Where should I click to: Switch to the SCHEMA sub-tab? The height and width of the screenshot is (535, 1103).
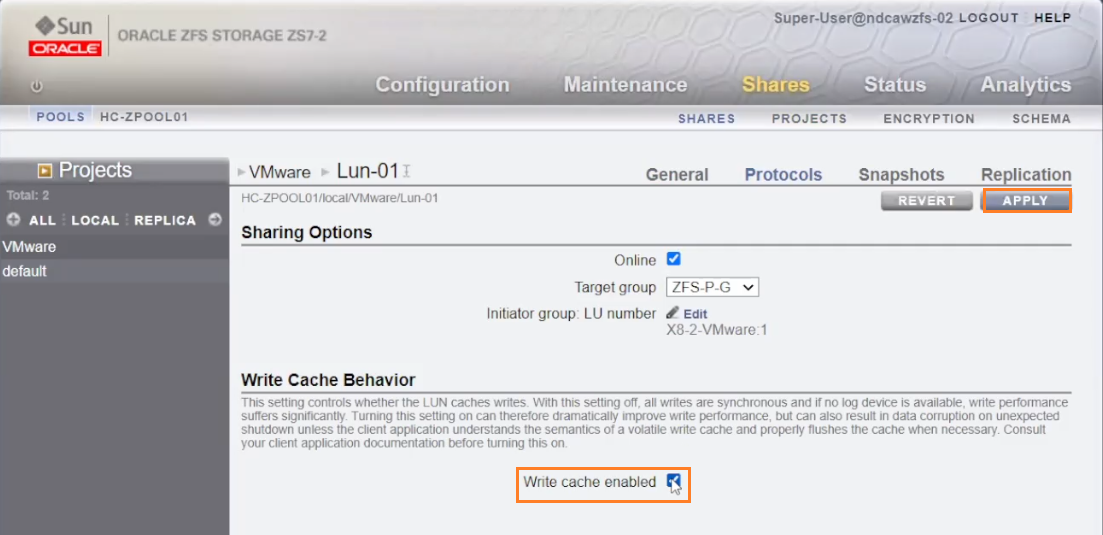1042,119
